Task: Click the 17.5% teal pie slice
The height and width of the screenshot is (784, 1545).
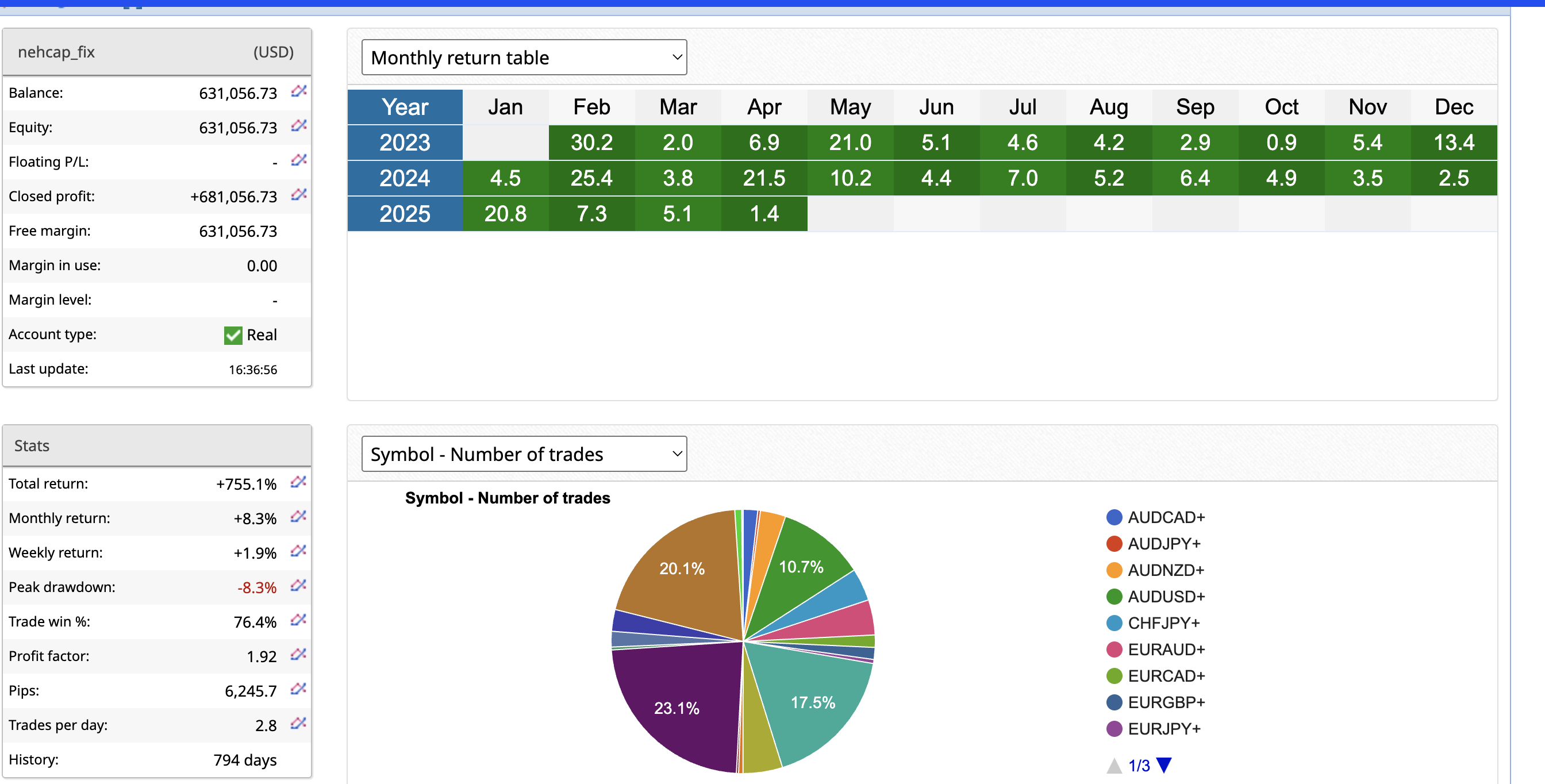Action: click(x=812, y=702)
